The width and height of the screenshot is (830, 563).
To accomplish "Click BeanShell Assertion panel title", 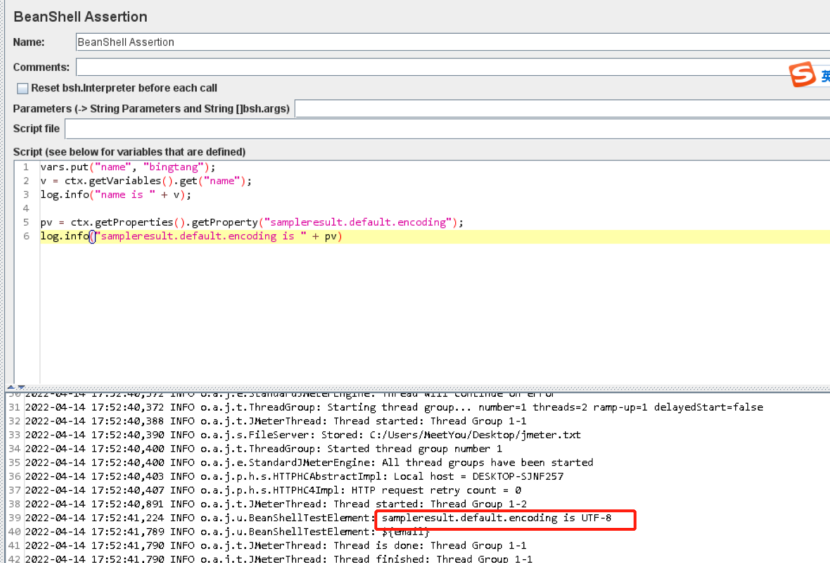I will (80, 17).
